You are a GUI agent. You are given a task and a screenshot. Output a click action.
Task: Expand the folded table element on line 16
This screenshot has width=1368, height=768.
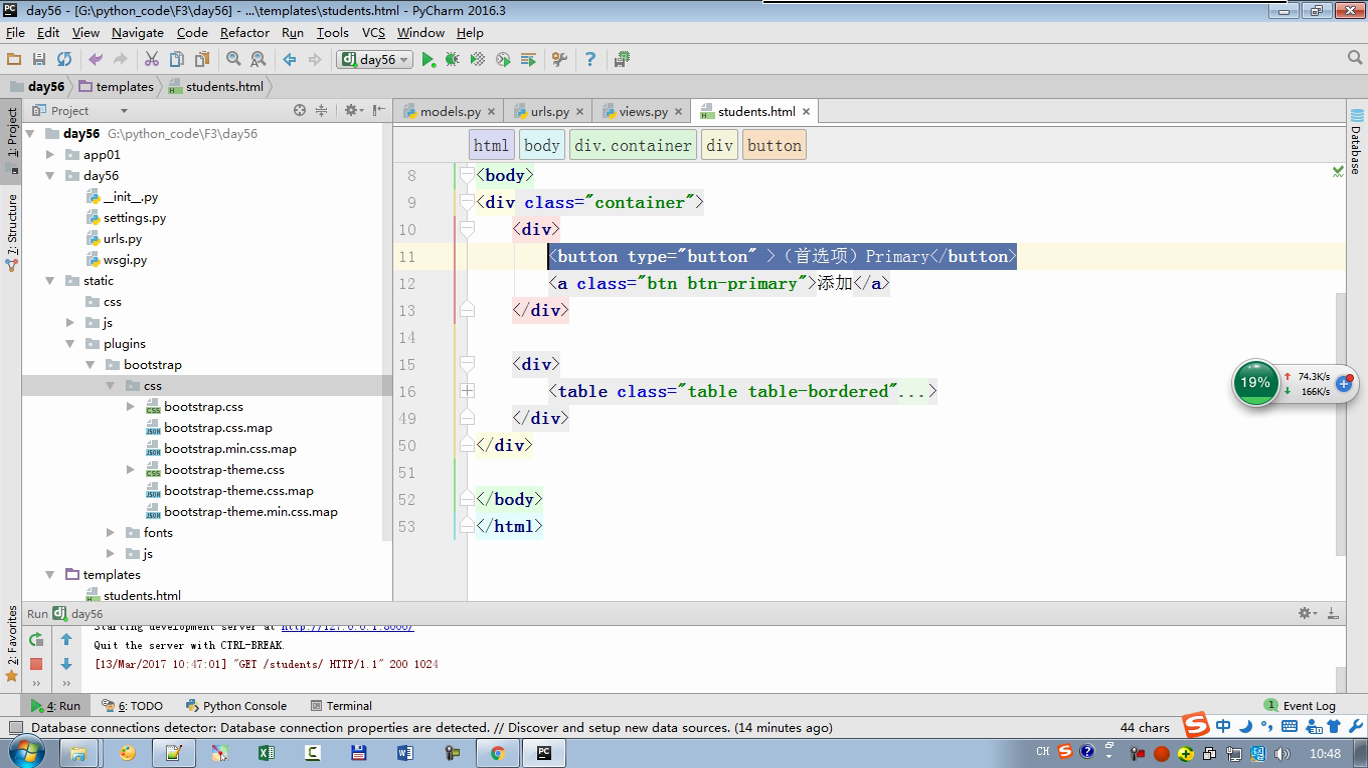click(x=467, y=391)
